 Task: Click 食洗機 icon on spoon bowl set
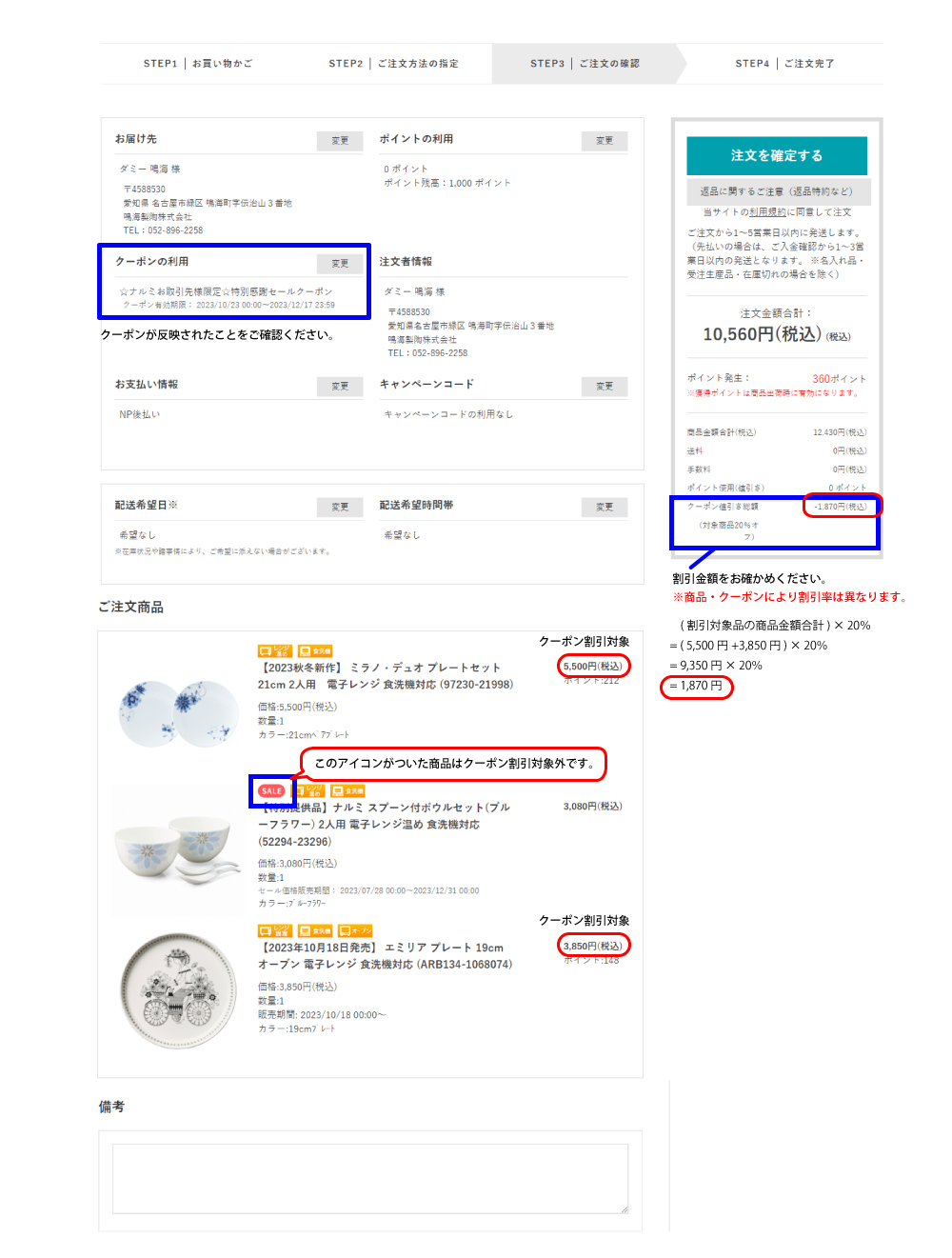(347, 790)
